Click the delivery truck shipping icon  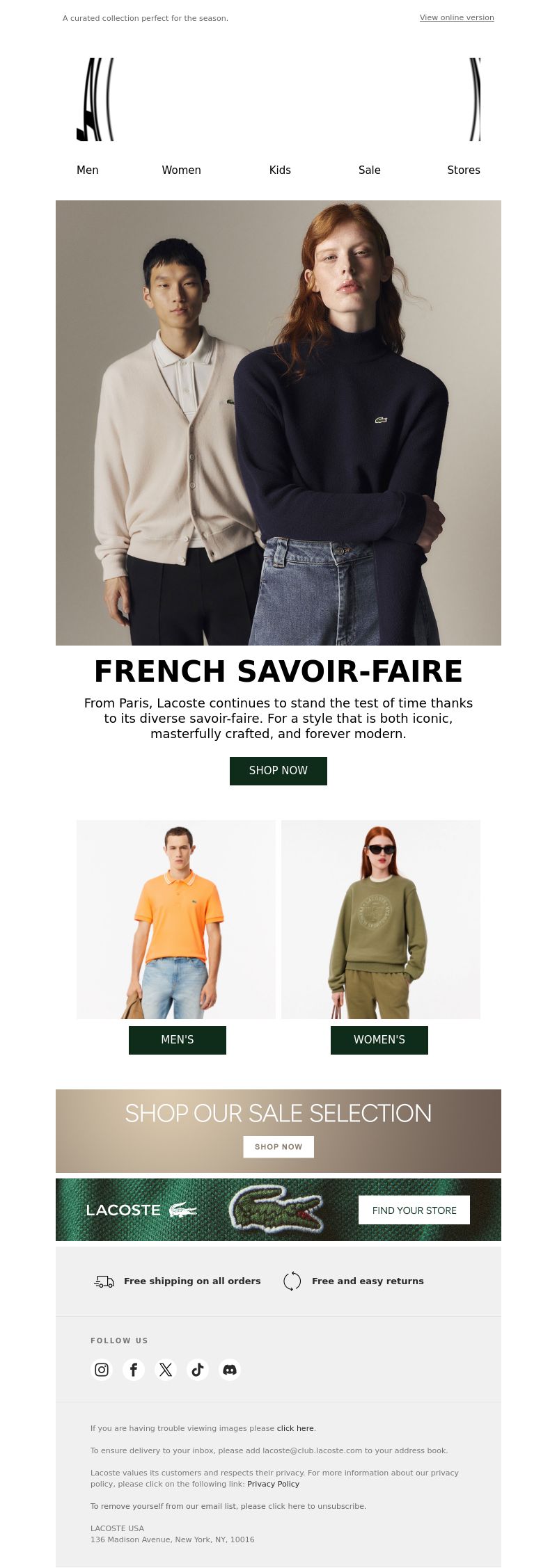104,1281
